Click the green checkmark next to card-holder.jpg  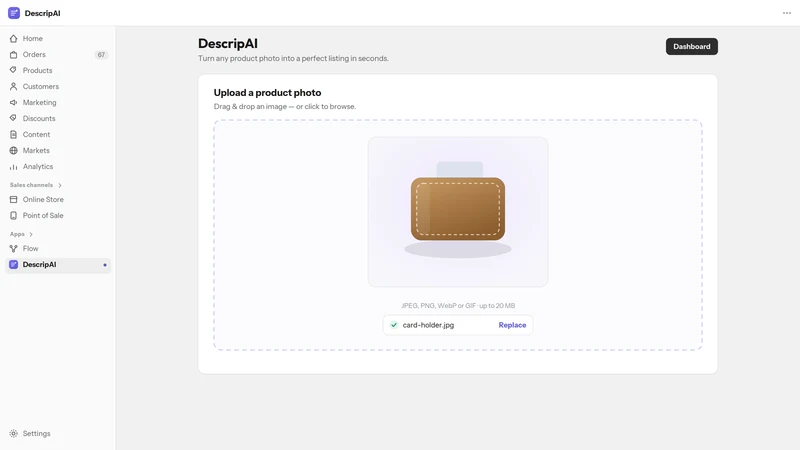point(394,325)
